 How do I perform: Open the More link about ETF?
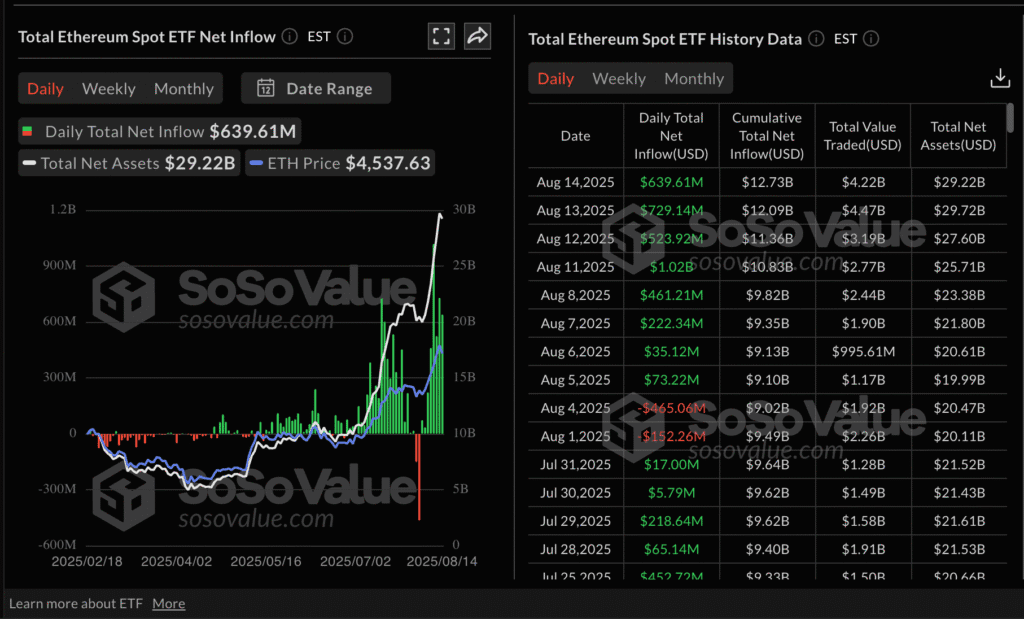coord(168,604)
